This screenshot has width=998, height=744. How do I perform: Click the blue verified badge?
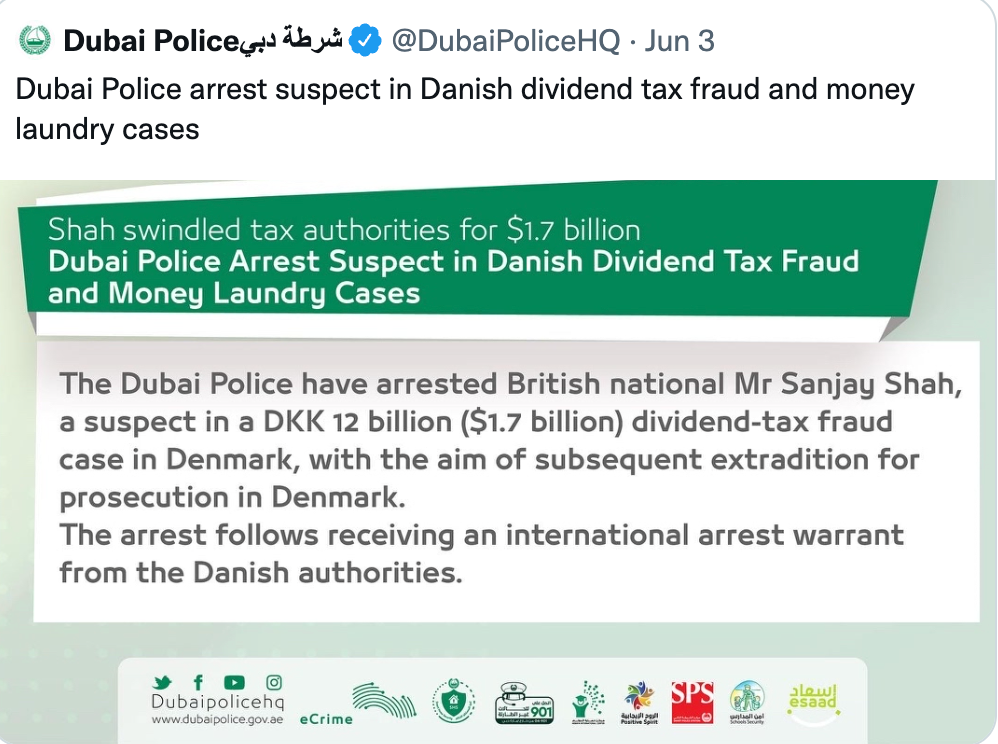click(x=365, y=41)
